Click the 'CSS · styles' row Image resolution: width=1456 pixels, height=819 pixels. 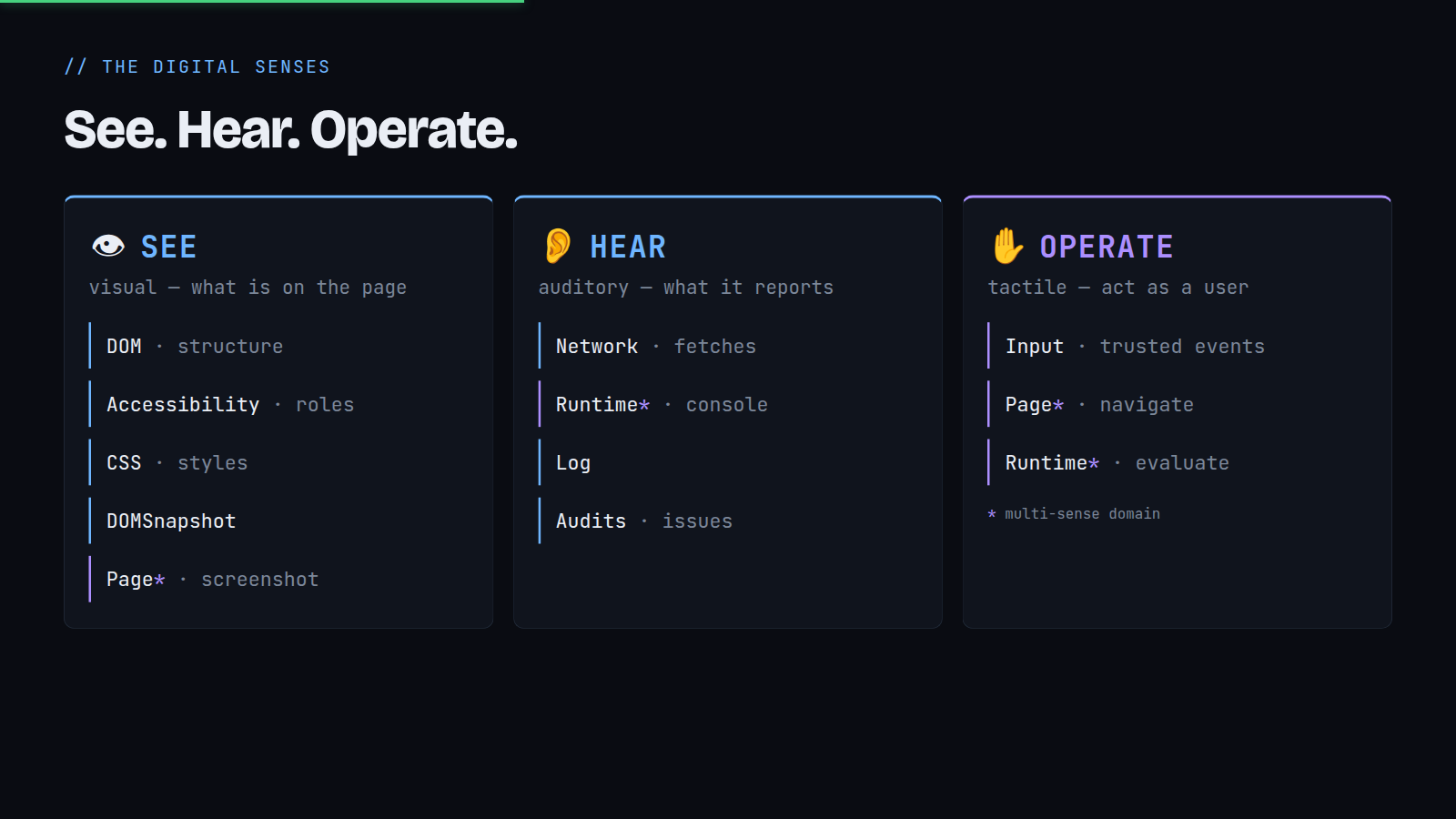[x=278, y=462]
